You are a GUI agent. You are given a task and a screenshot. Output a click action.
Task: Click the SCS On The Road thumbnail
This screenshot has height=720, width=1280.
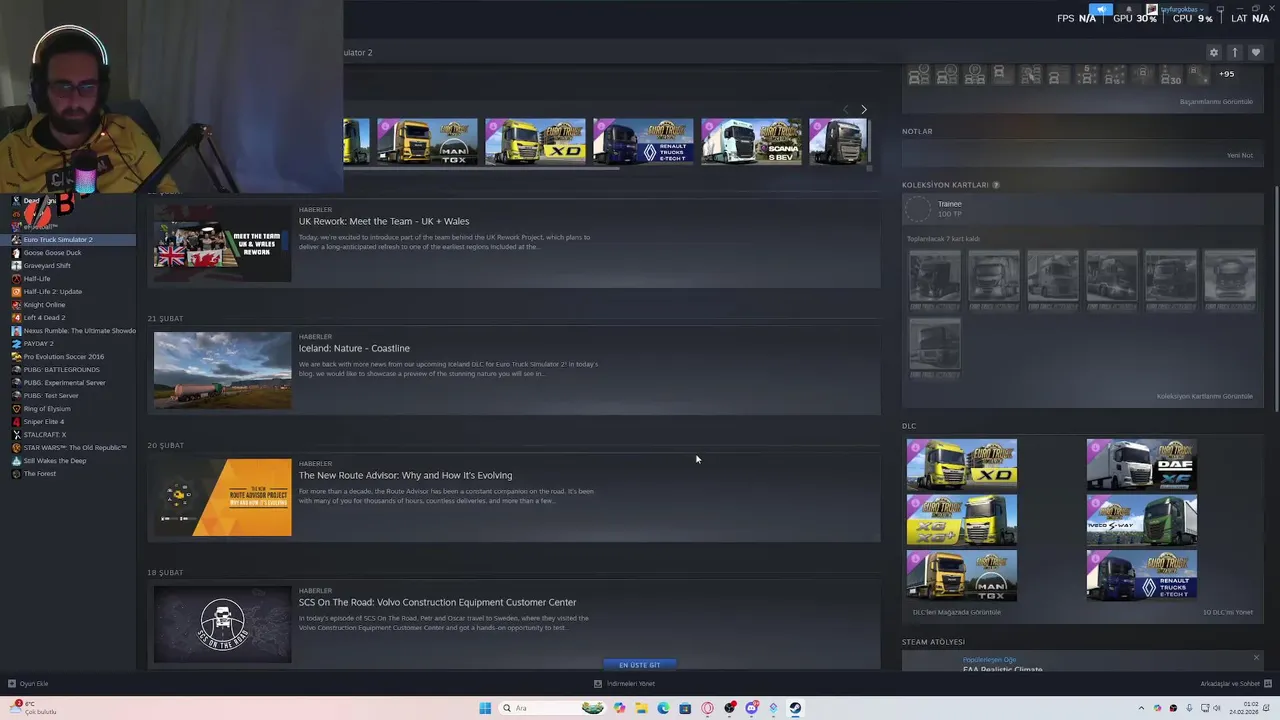point(223,625)
